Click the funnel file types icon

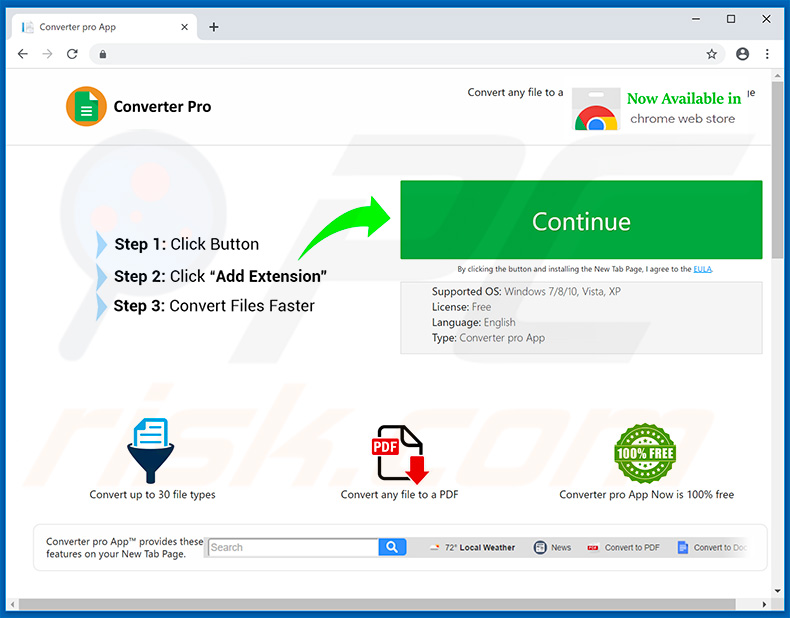(x=150, y=450)
